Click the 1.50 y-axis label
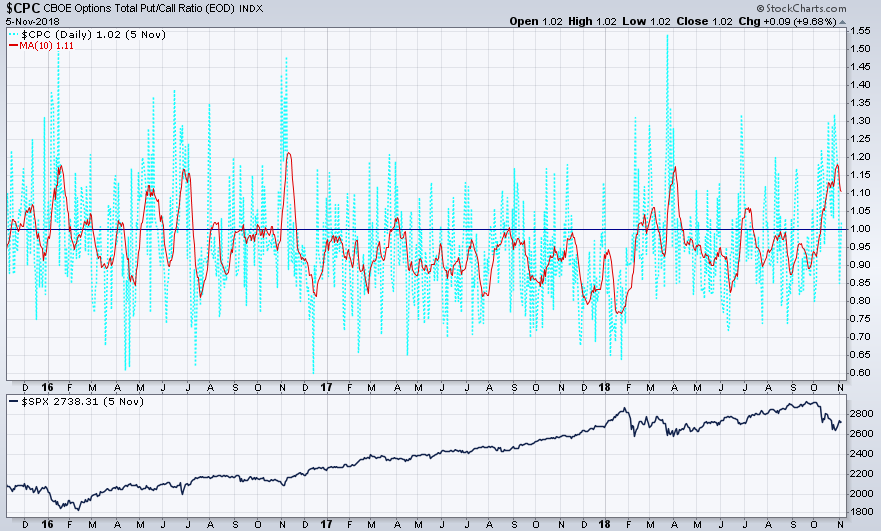This screenshot has height=531, width=881. [x=860, y=49]
